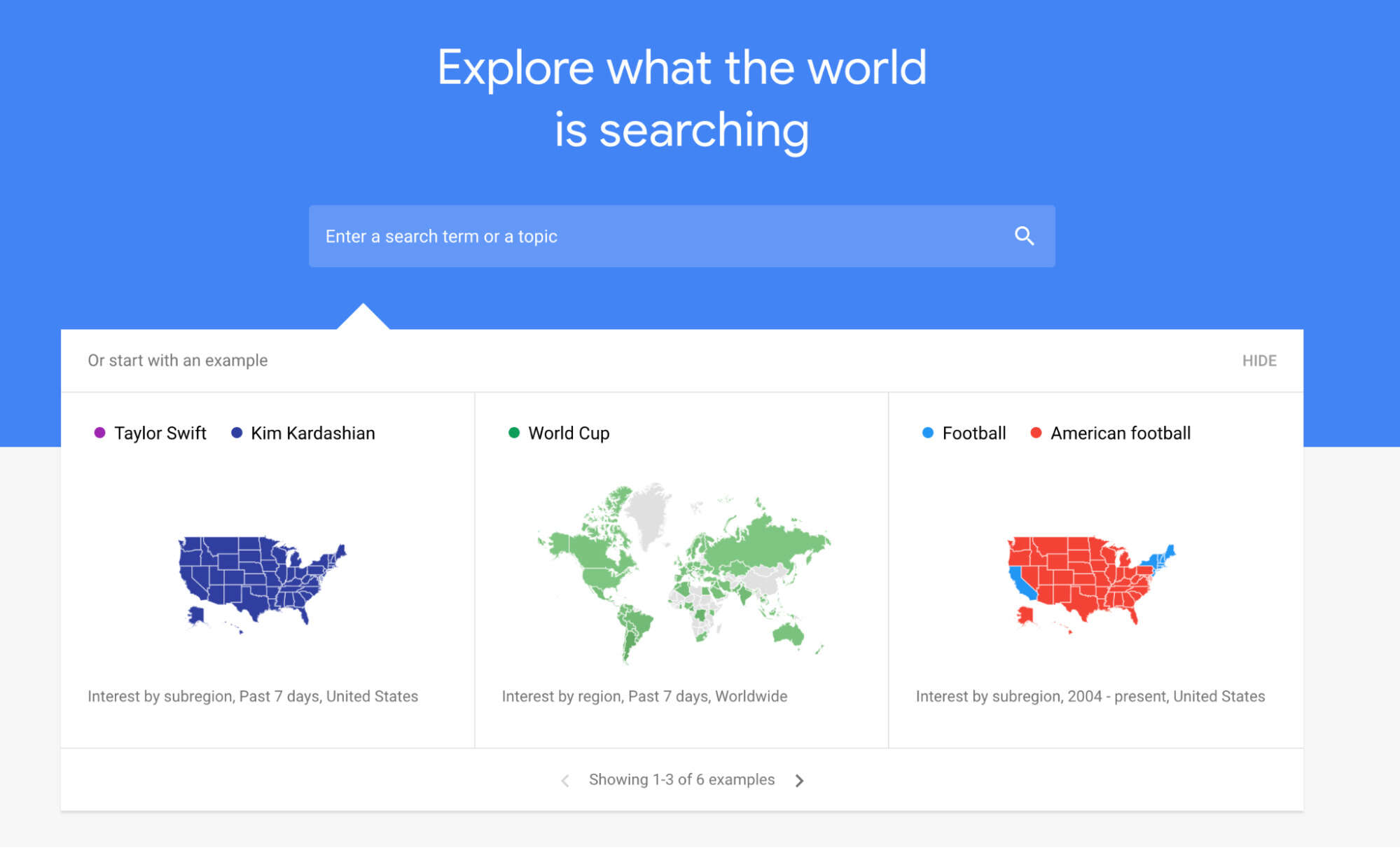1400x848 pixels.
Task: Click the red American football legend dot
Action: coord(1036,433)
